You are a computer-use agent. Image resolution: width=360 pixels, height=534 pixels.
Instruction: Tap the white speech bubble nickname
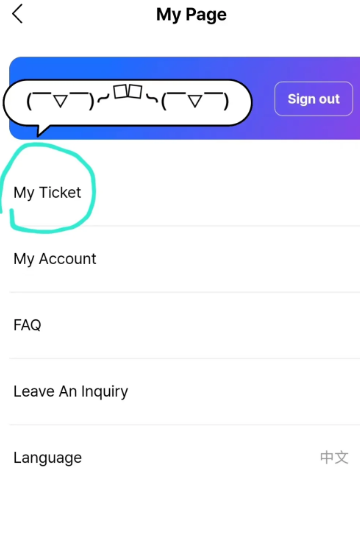coord(127,103)
